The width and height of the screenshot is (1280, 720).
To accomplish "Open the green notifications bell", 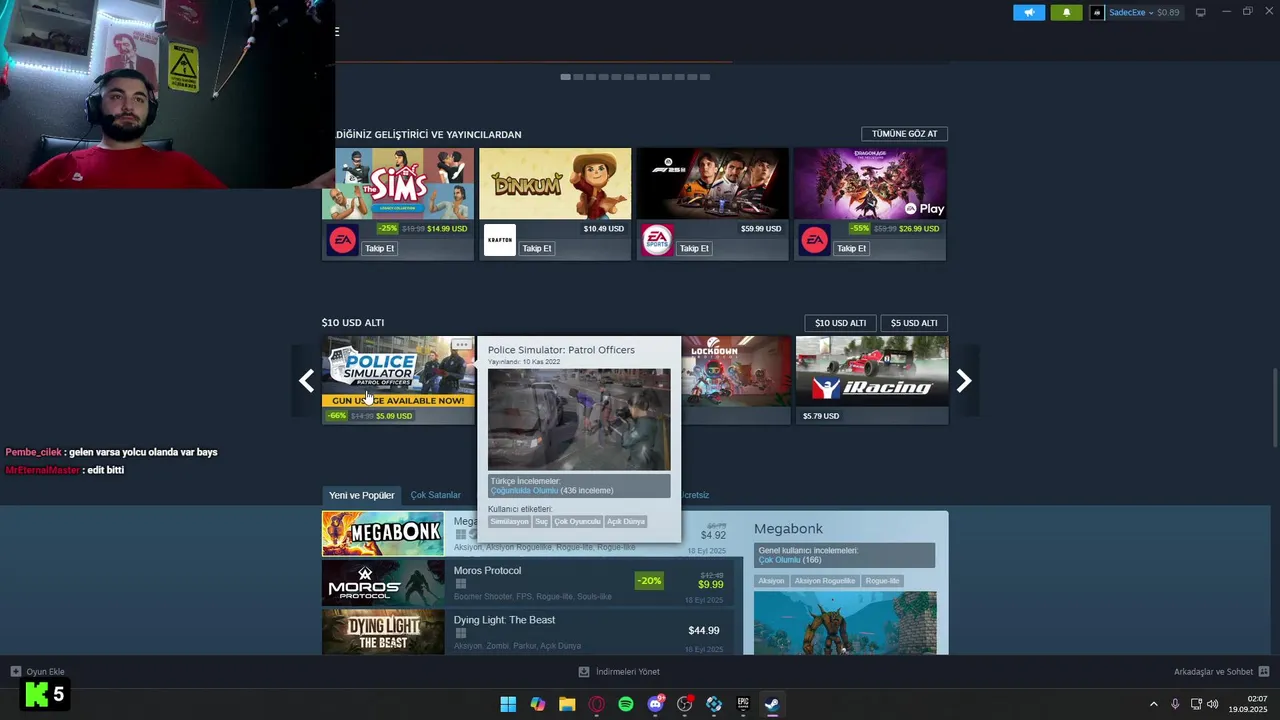I will point(1066,12).
